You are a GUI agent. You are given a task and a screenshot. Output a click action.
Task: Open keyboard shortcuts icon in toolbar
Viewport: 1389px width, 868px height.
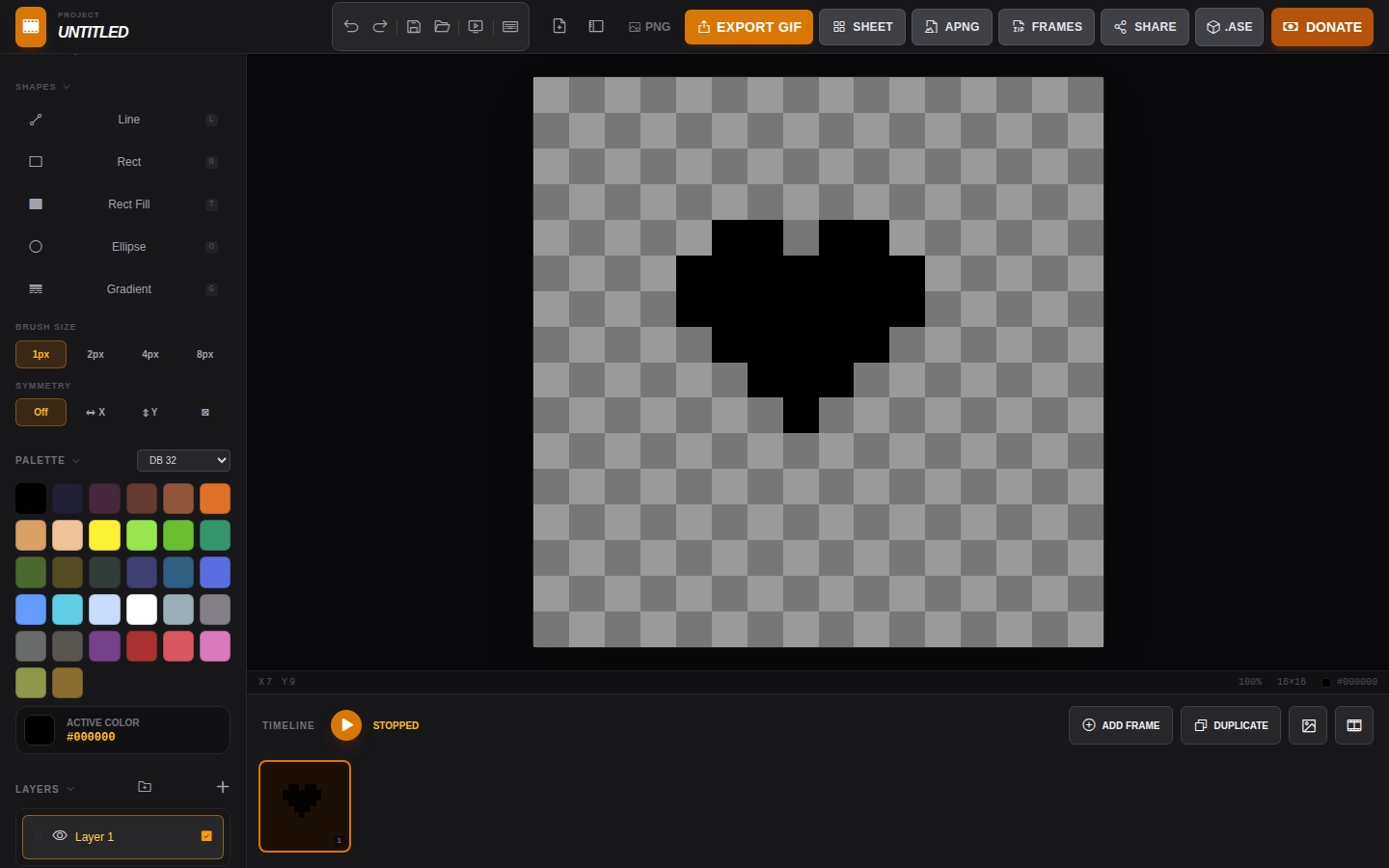tap(510, 27)
